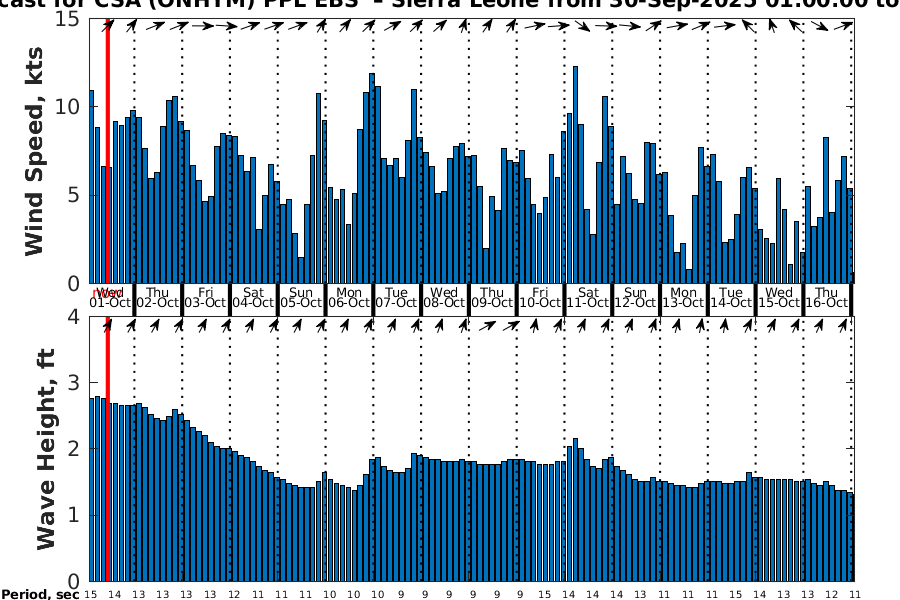
Task: Click the 'Wind Speed, kts' axis label
Action: [35, 150]
